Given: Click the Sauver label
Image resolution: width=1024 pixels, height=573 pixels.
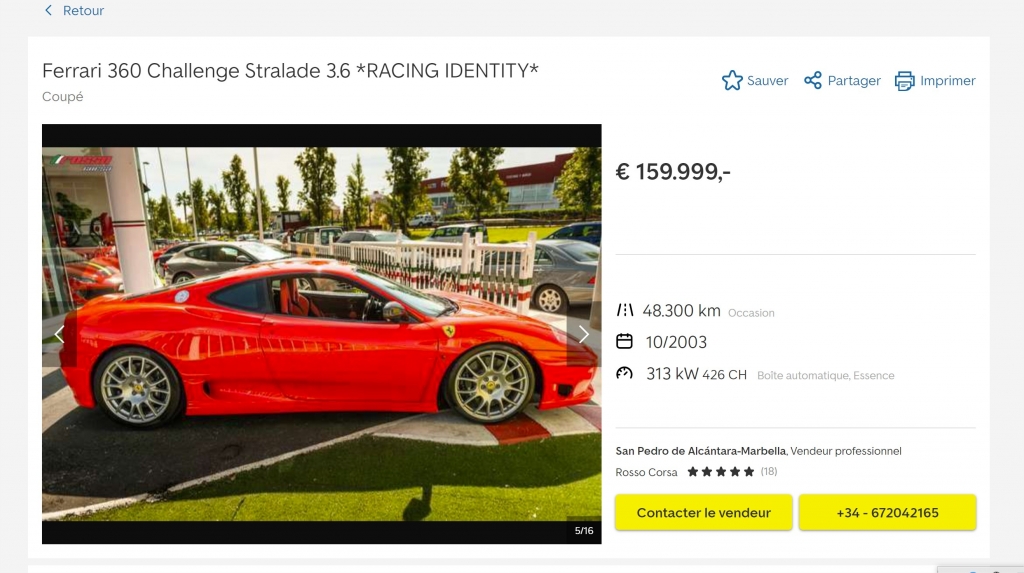Looking at the screenshot, I should (767, 80).
